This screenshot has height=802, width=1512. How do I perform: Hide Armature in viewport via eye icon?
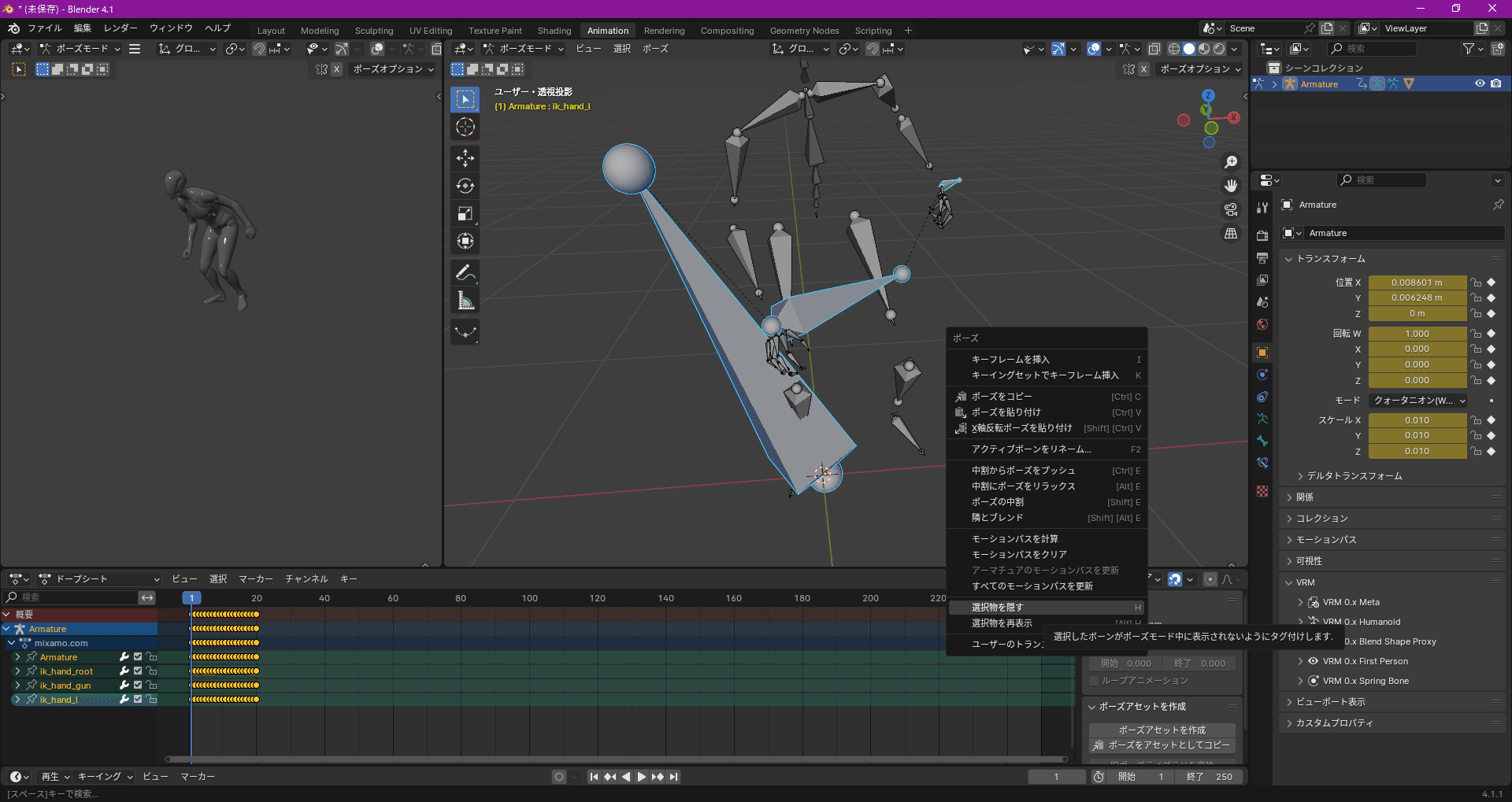pyautogui.click(x=1480, y=83)
